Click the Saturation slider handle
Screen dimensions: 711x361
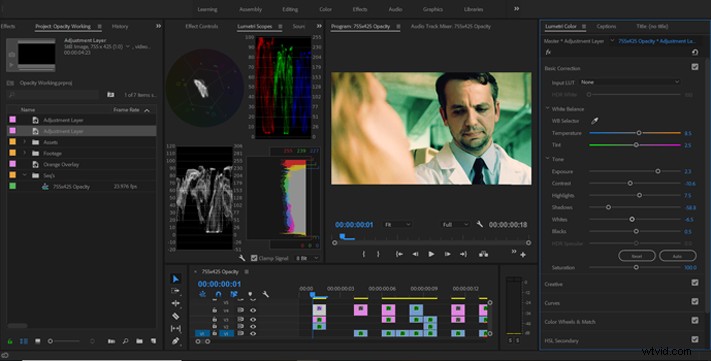[636, 267]
